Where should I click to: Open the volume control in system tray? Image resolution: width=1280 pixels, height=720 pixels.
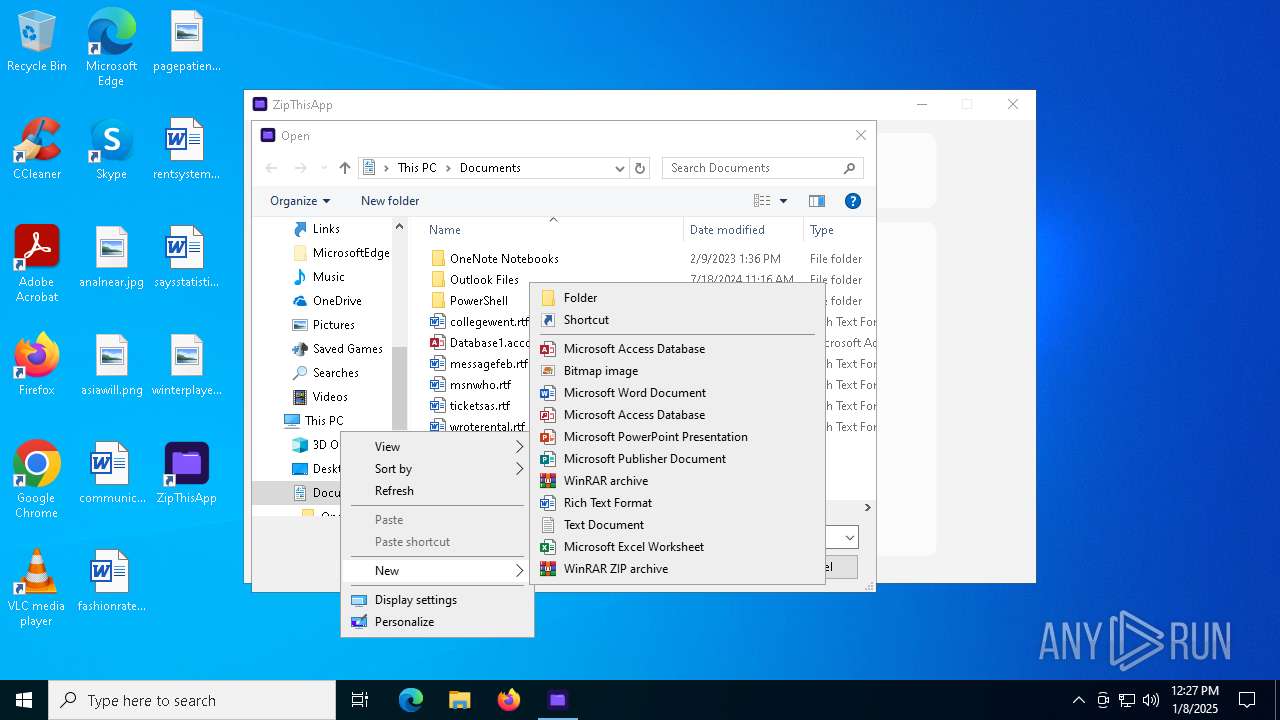[1151, 700]
